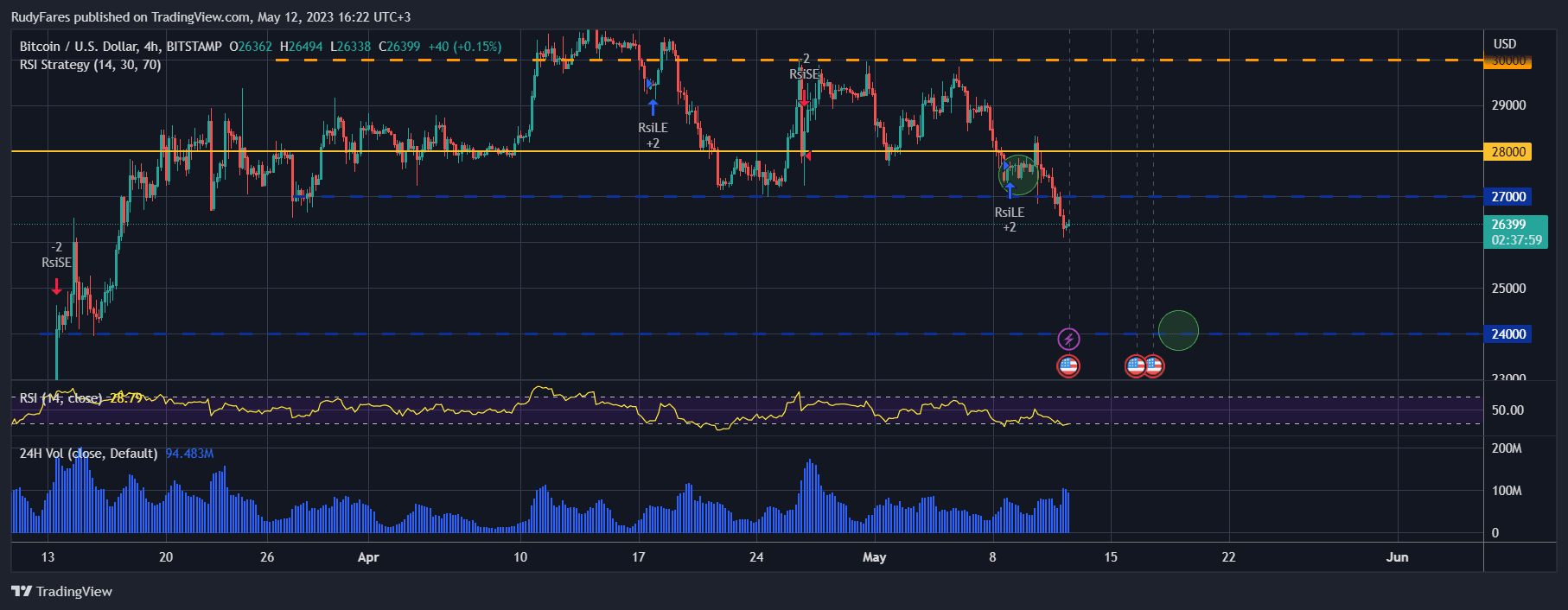Click the US flag icon below the lightning icon

click(1068, 366)
